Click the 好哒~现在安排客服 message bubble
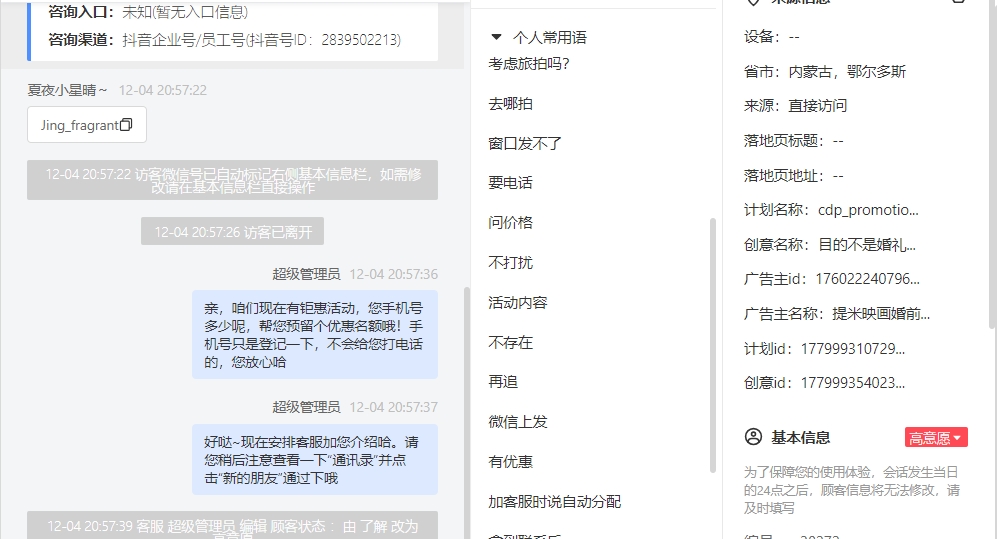 (x=315, y=460)
